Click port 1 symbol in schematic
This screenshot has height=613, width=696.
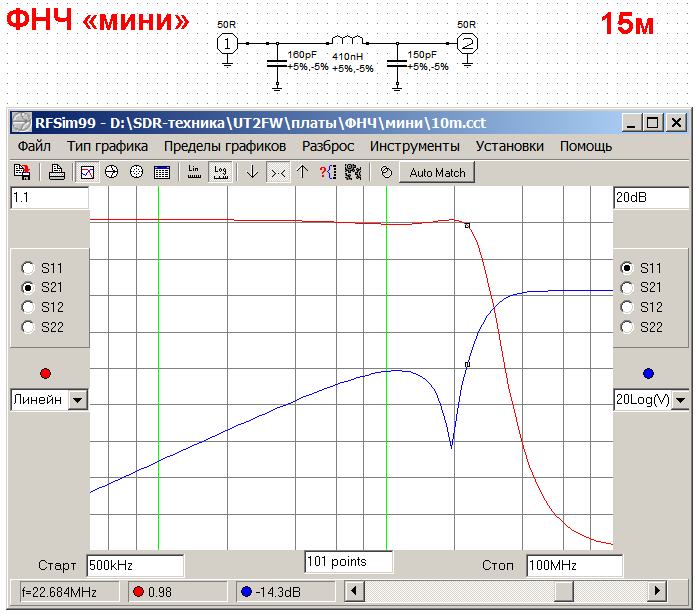(227, 44)
